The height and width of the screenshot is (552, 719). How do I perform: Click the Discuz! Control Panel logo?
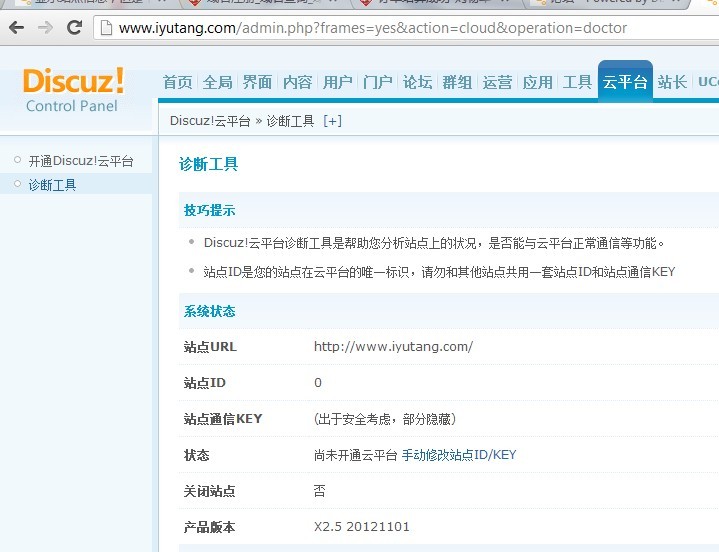[73, 90]
